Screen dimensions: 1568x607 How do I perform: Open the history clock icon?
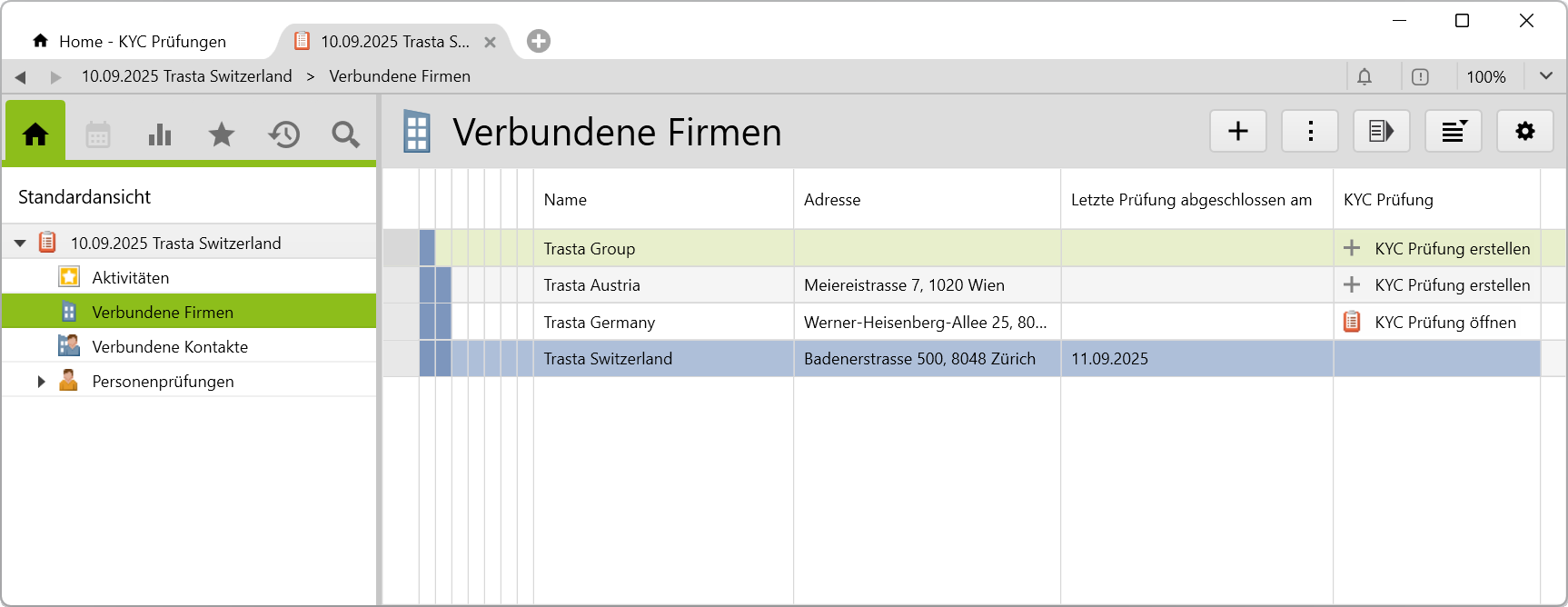click(x=283, y=134)
